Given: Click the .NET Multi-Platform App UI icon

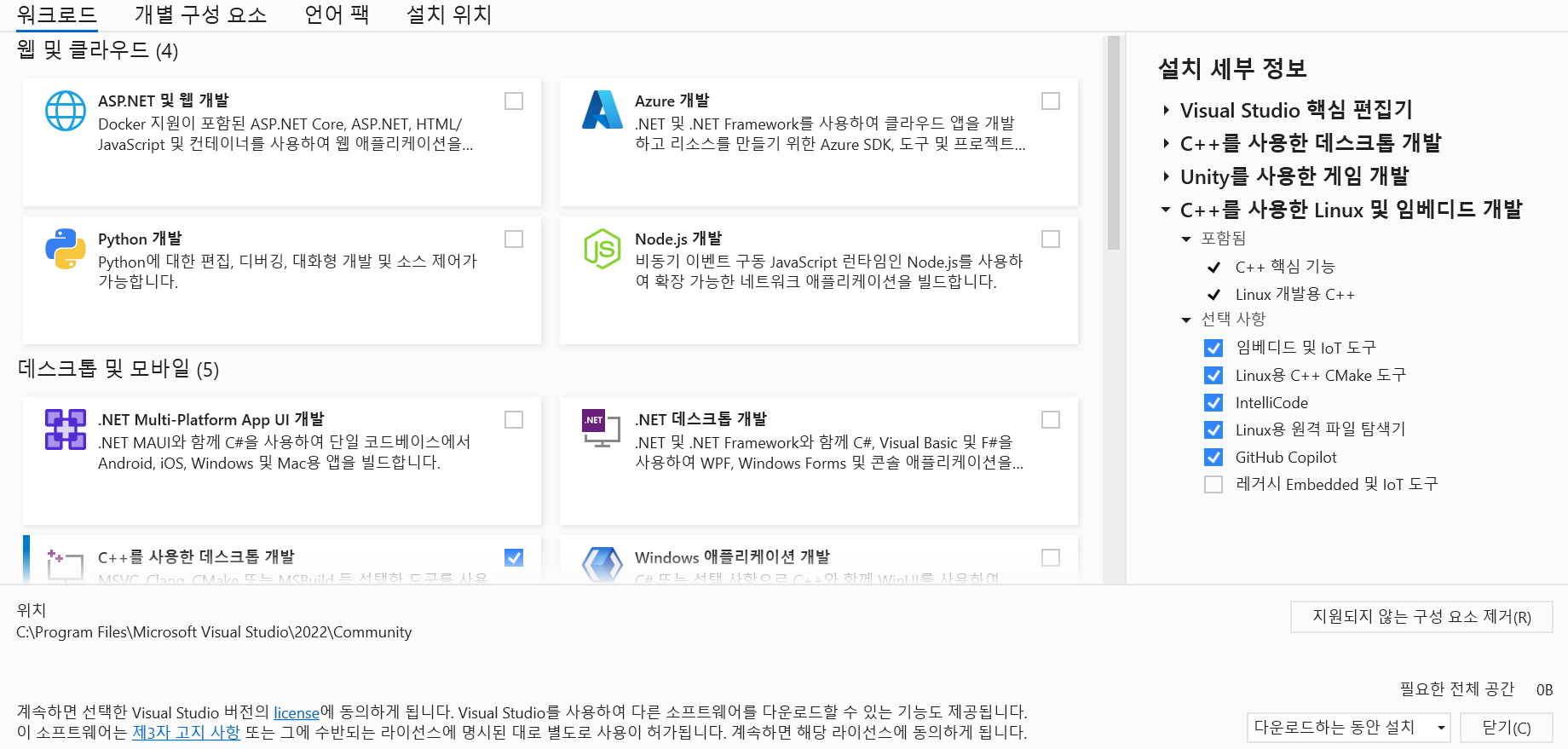Looking at the screenshot, I should click(x=66, y=429).
